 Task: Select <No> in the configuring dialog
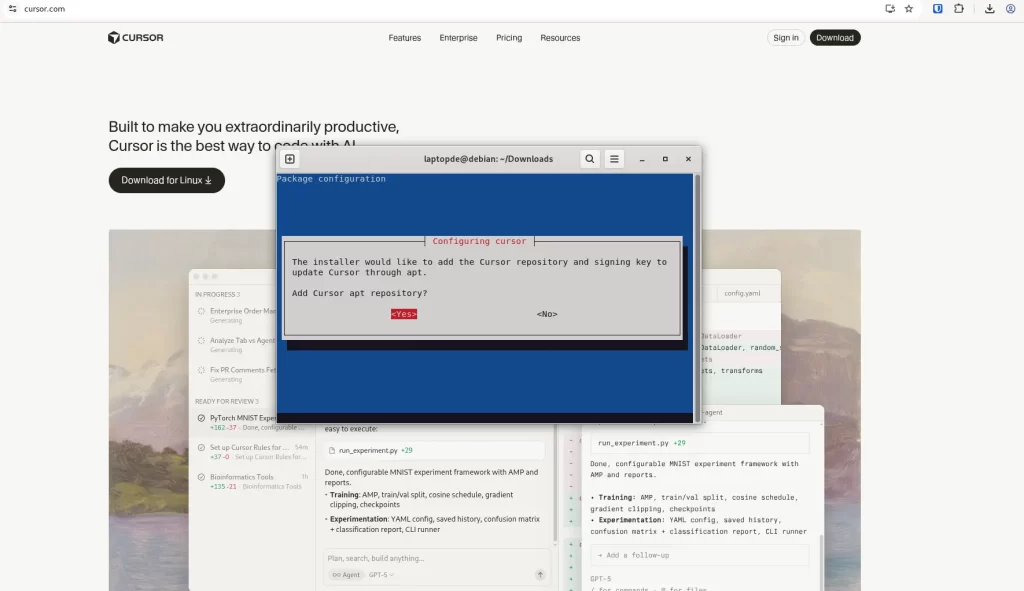tap(547, 314)
